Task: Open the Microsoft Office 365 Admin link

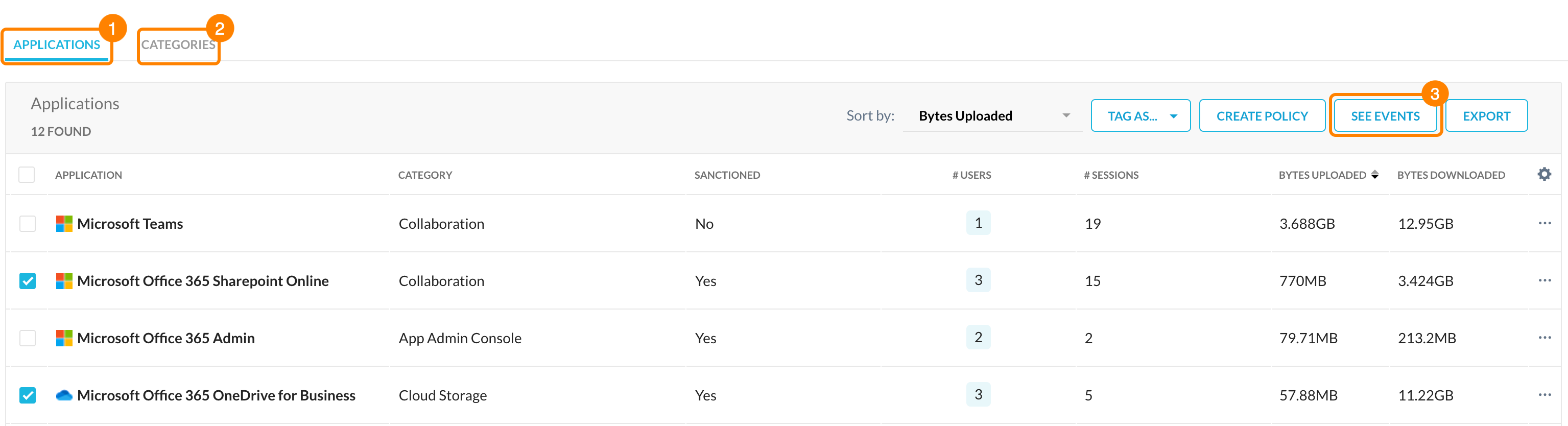Action: click(x=166, y=338)
